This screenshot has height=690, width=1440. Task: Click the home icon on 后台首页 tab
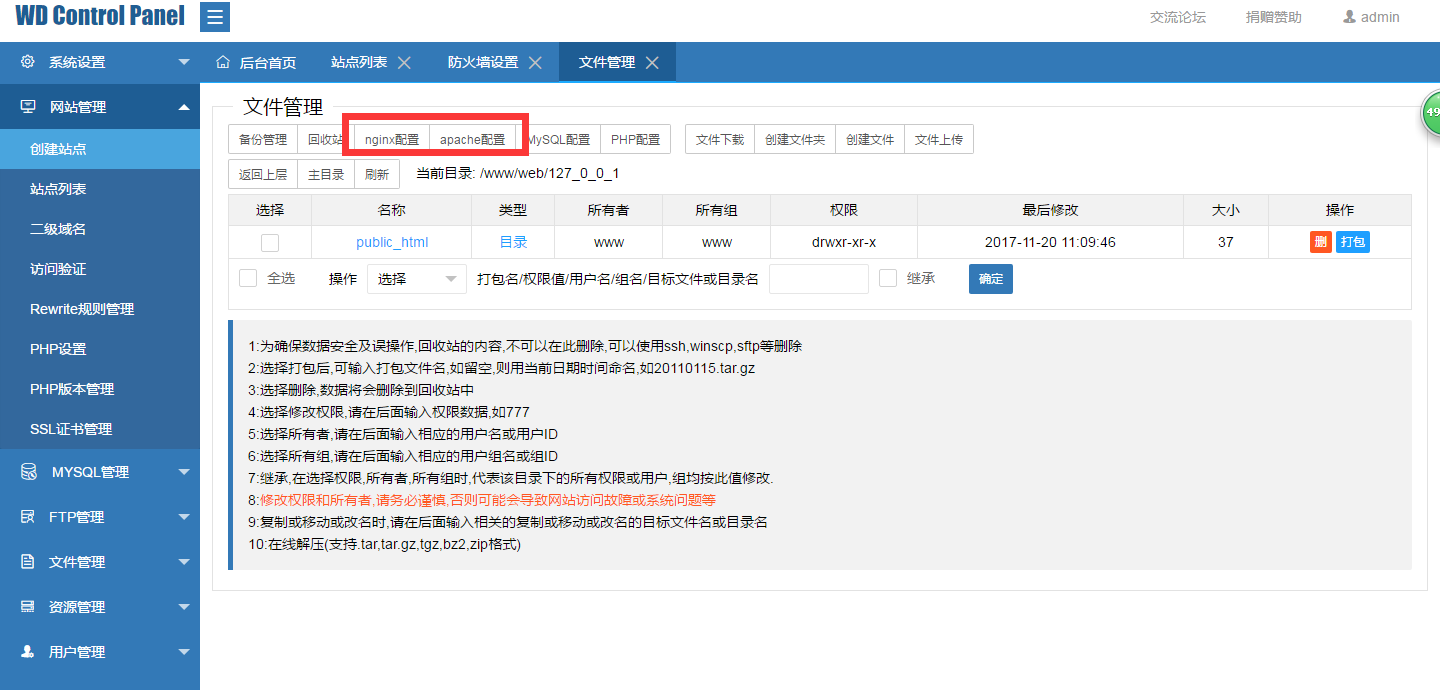[222, 61]
